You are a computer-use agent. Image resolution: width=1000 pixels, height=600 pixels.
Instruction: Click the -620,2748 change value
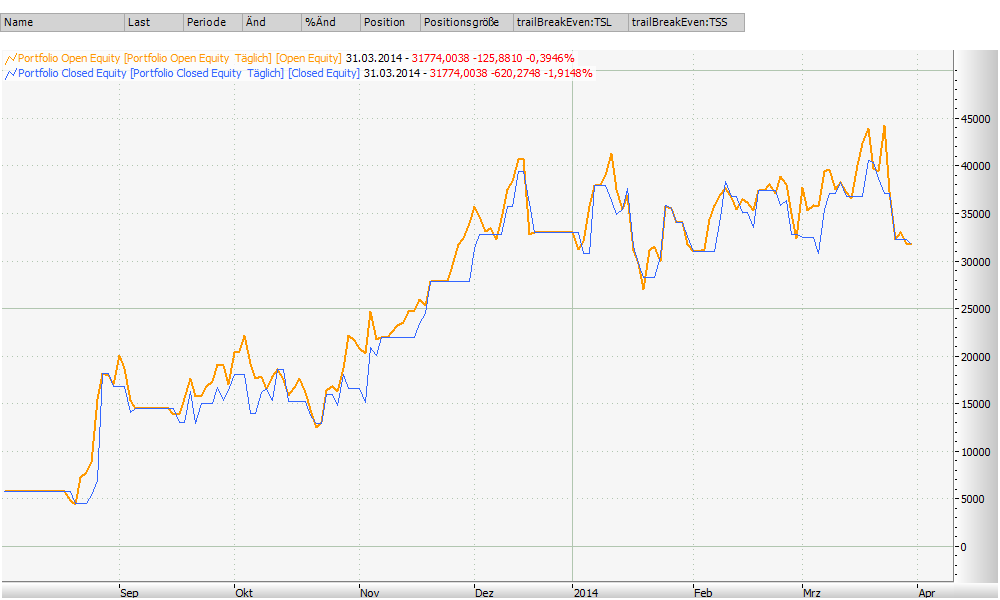(515, 73)
